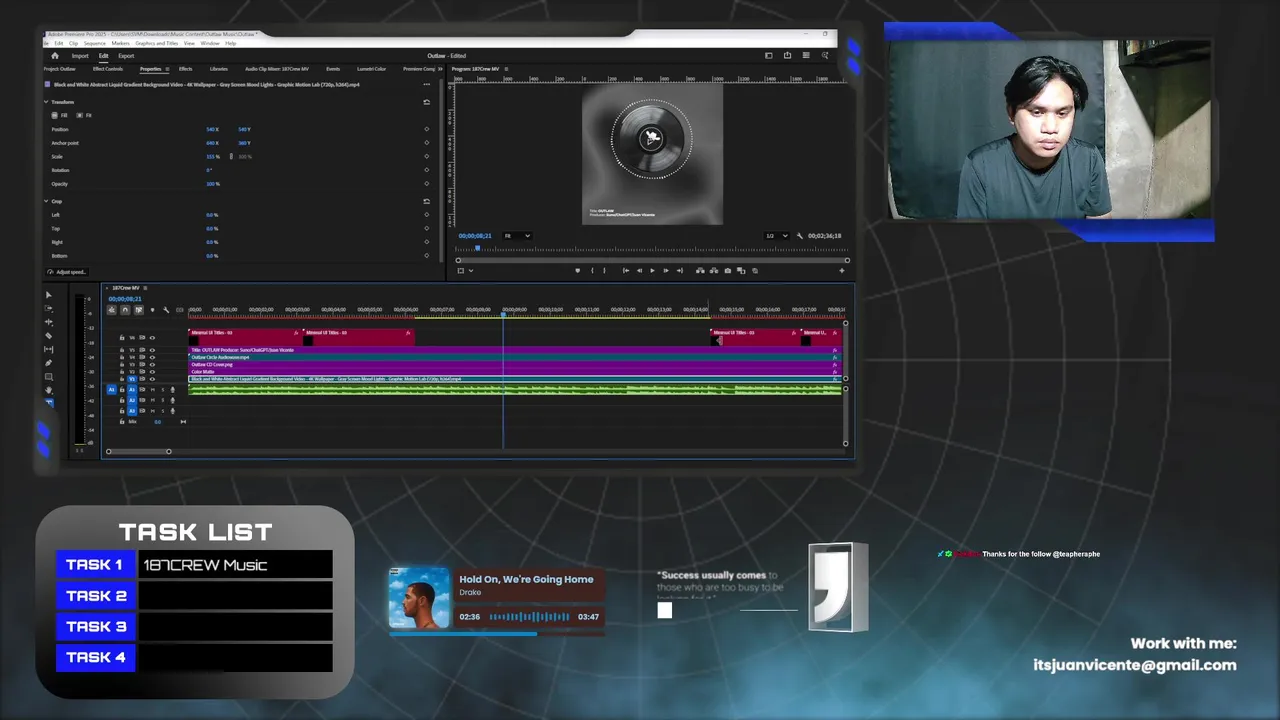Mute audio track A1

(152, 389)
